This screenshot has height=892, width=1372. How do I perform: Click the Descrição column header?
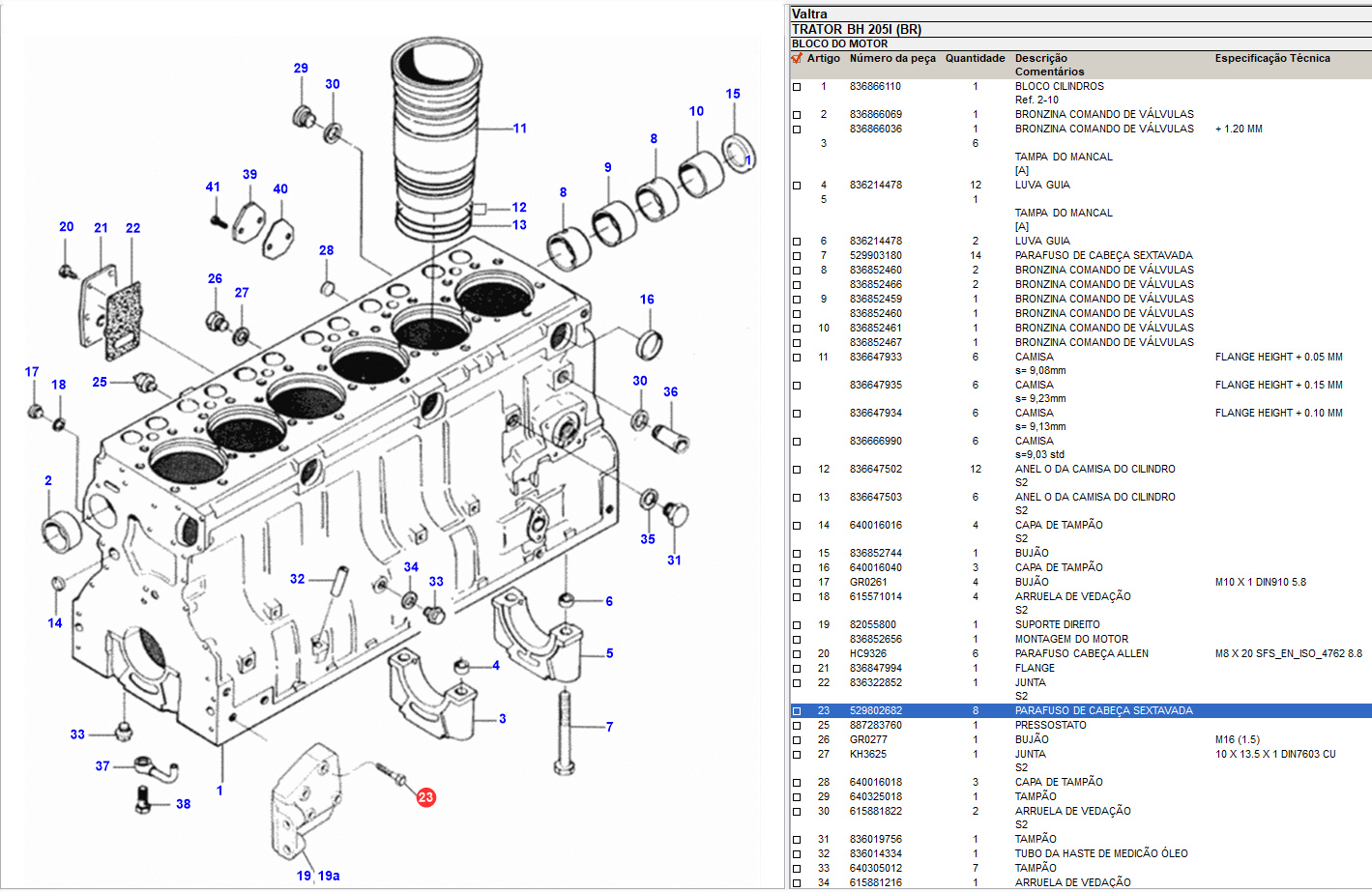tap(1040, 58)
